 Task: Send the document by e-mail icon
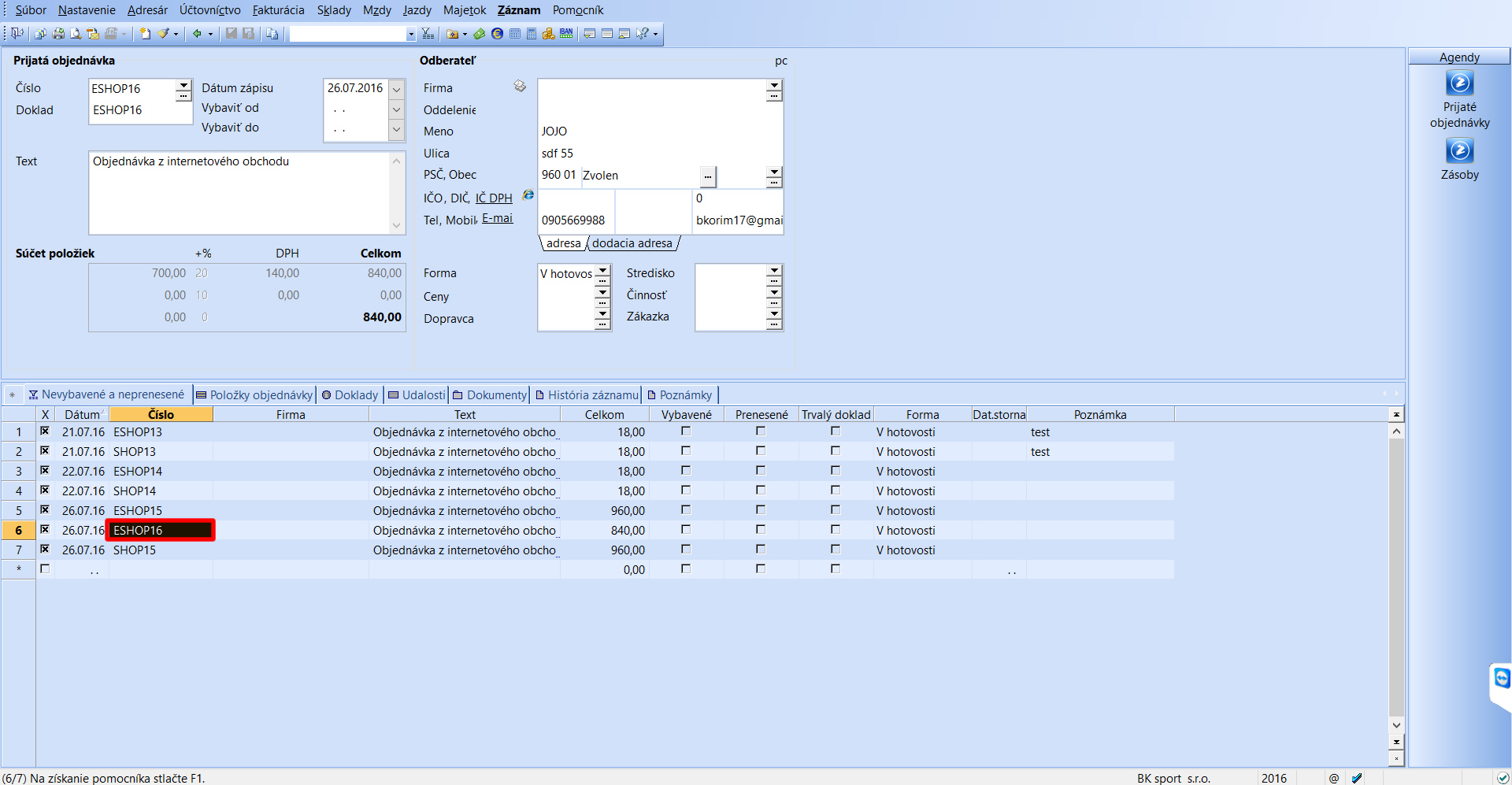click(93, 34)
